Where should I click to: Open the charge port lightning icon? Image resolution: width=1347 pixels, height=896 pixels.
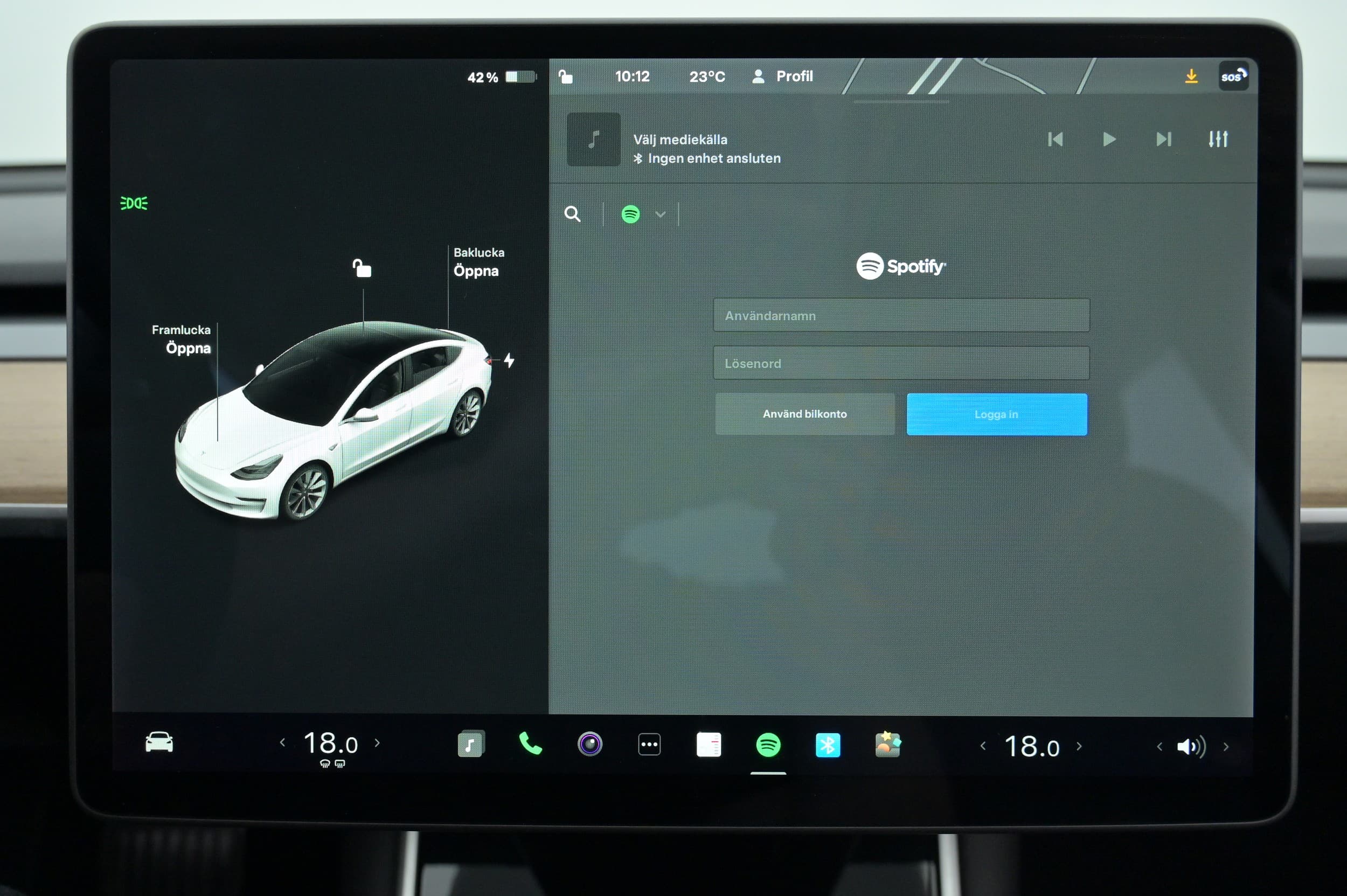pos(509,360)
